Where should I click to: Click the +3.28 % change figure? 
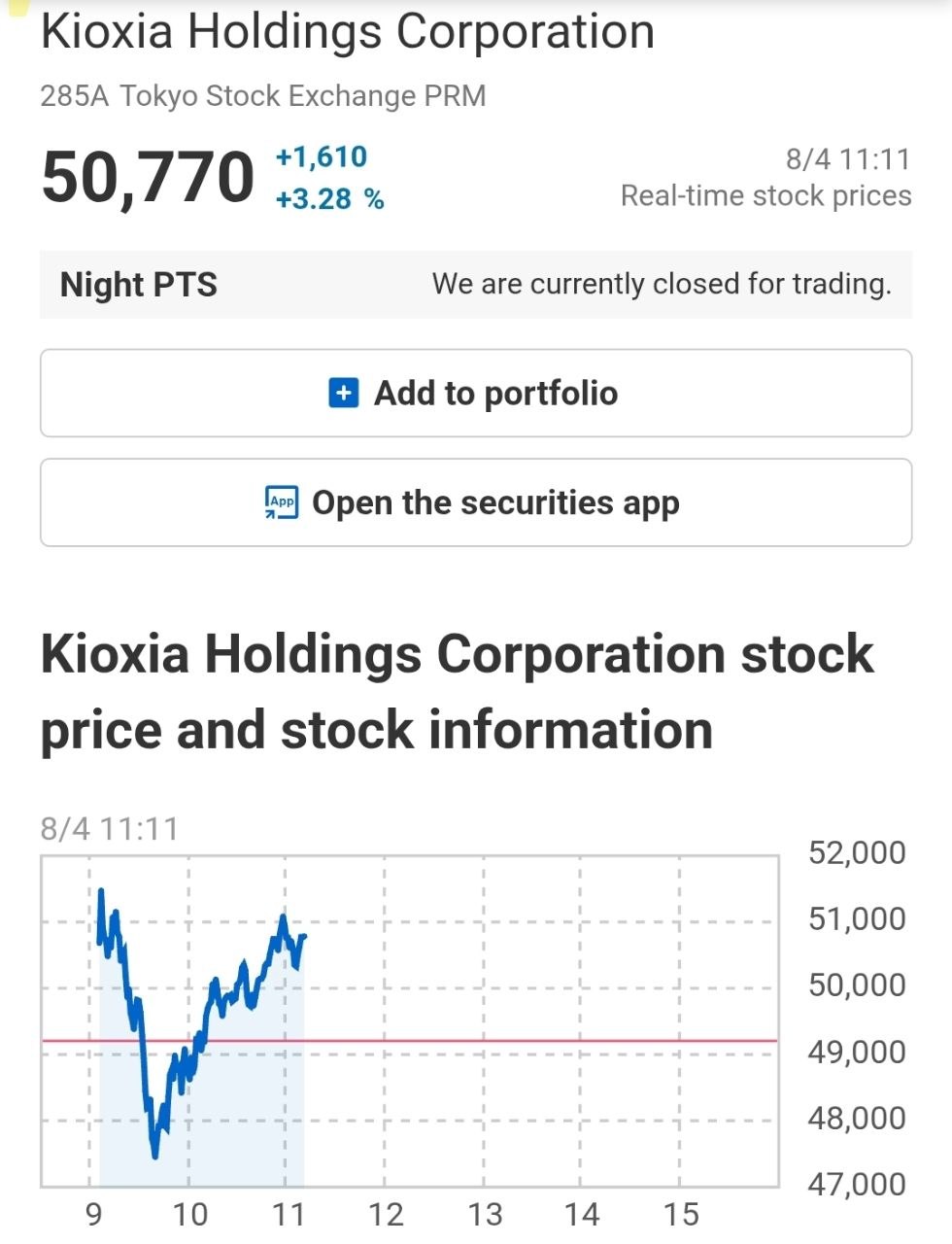(330, 199)
